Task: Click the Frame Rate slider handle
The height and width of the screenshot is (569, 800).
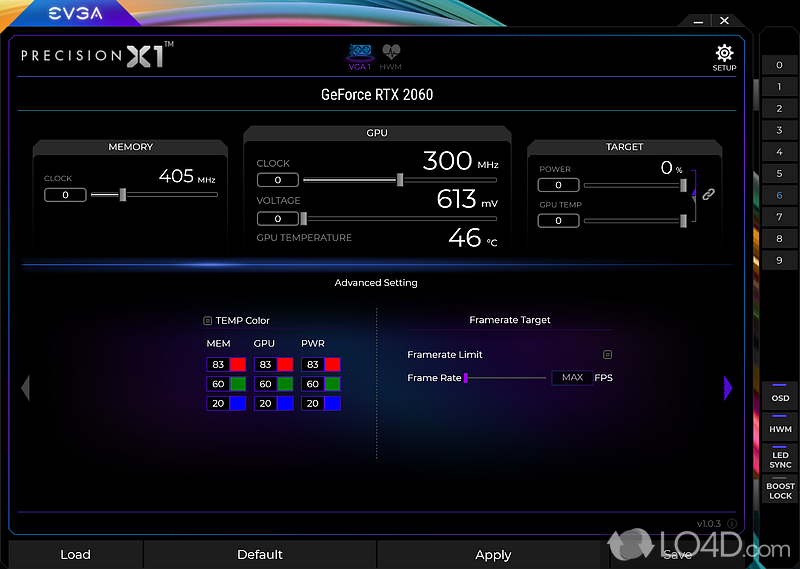Action: 466,378
